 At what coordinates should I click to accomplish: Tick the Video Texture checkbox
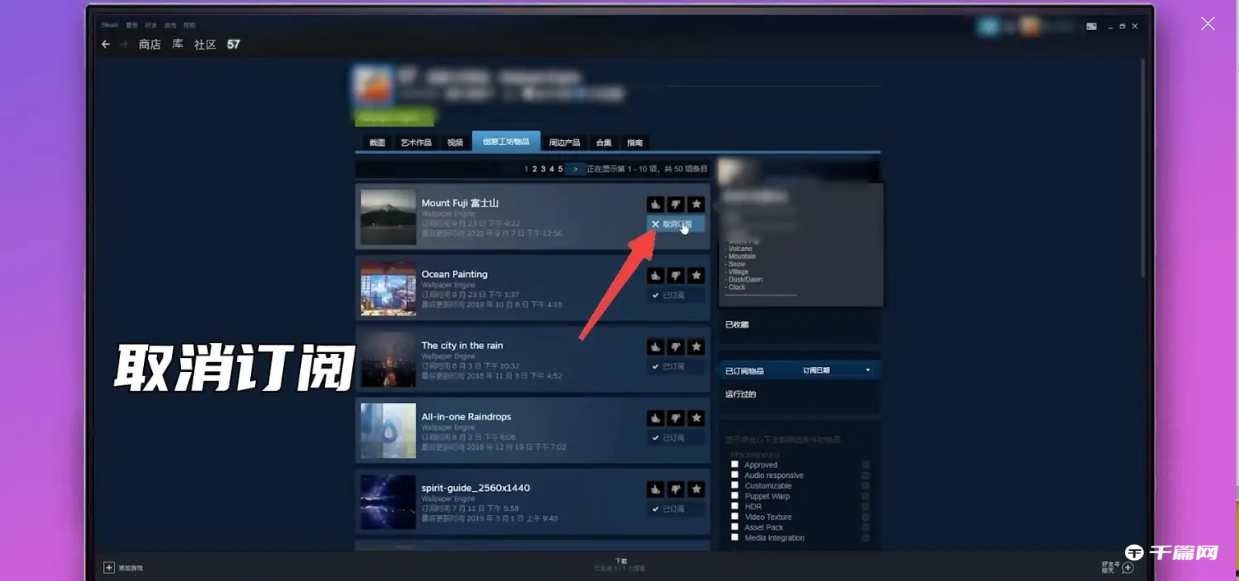[735, 517]
